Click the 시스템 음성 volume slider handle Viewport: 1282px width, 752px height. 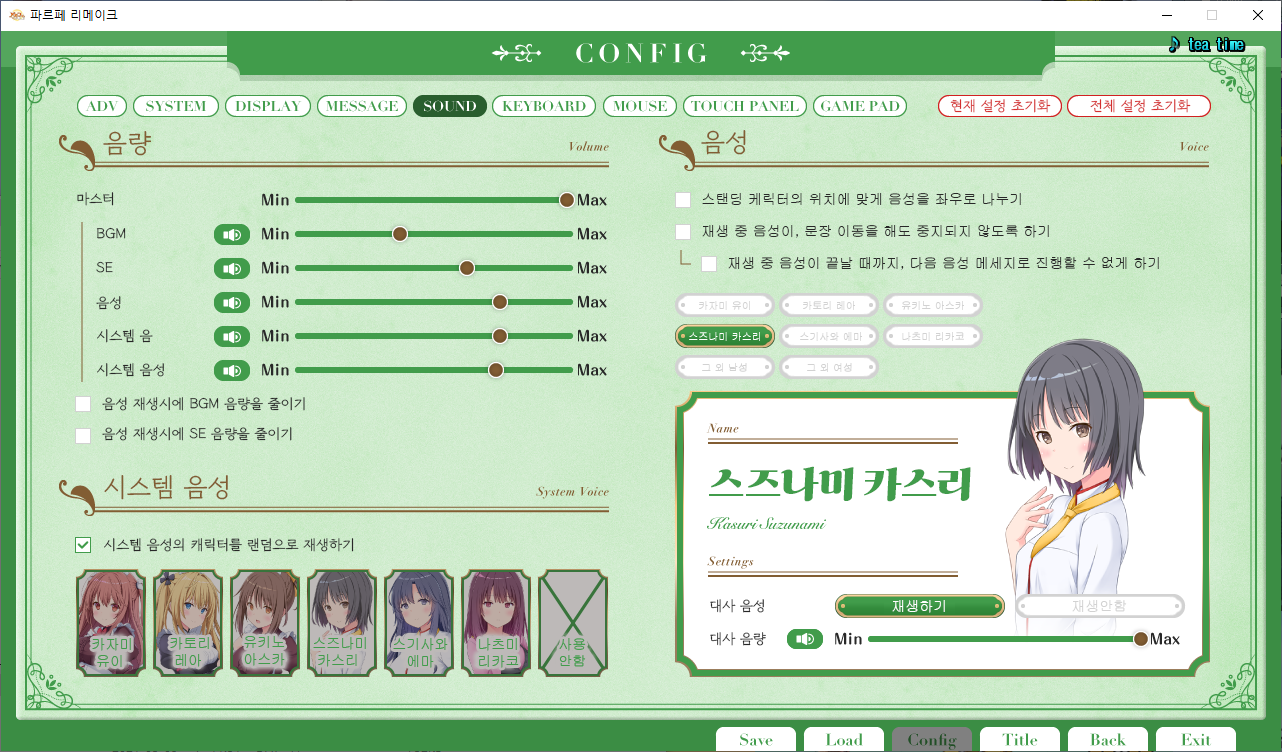pyautogui.click(x=495, y=370)
